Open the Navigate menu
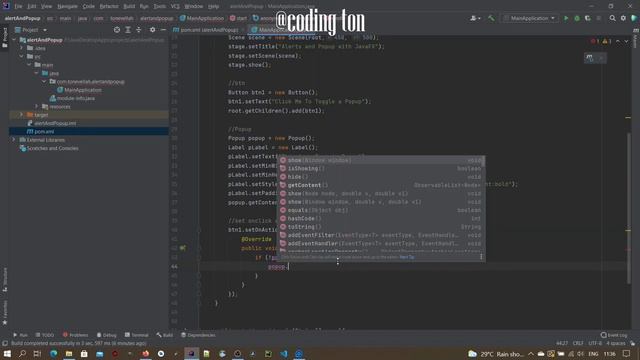The width and height of the screenshot is (640, 360). coord(67,7)
